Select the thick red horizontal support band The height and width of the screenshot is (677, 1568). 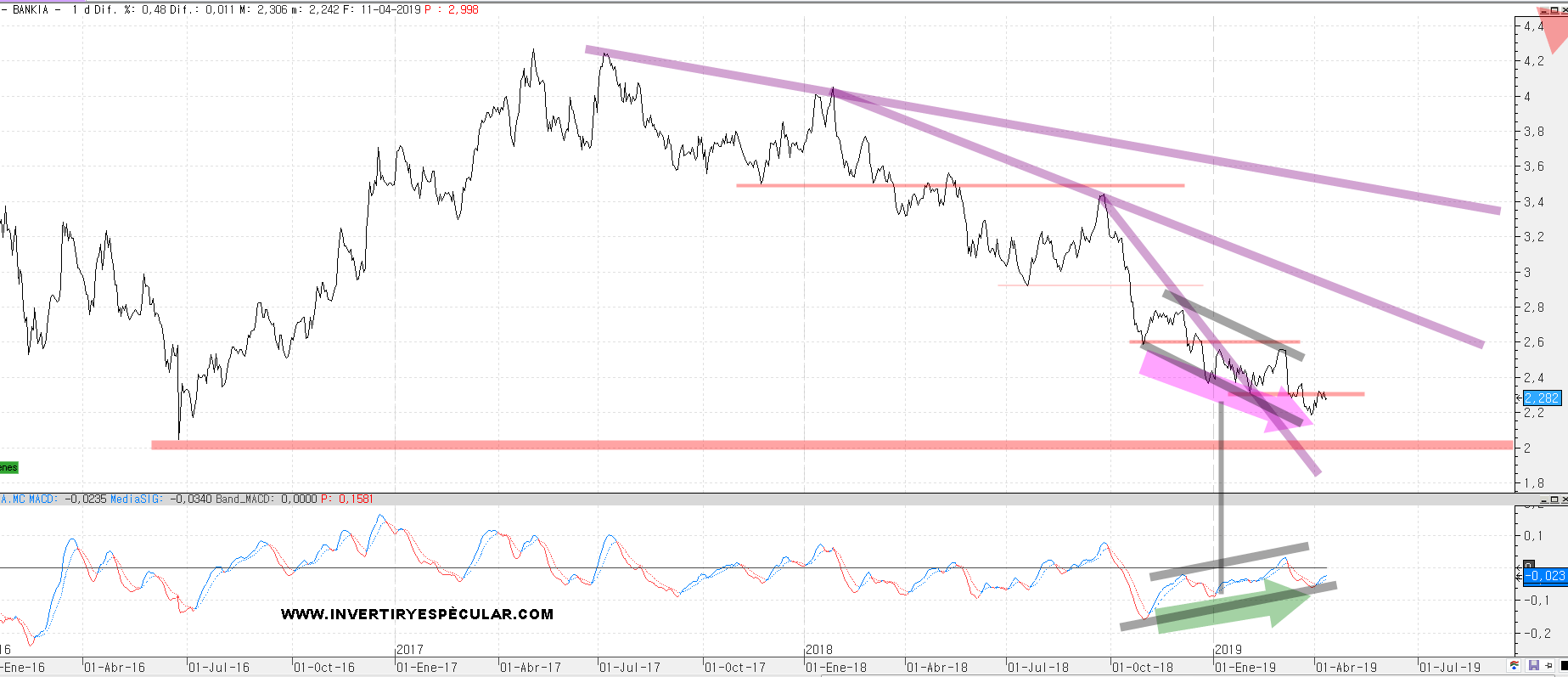coord(764,444)
